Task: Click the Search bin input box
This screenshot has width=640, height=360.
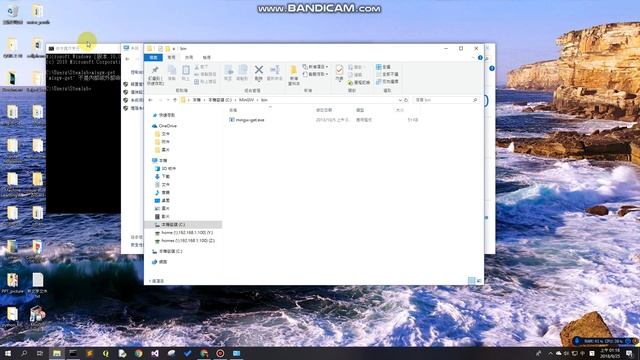Action: [445, 100]
